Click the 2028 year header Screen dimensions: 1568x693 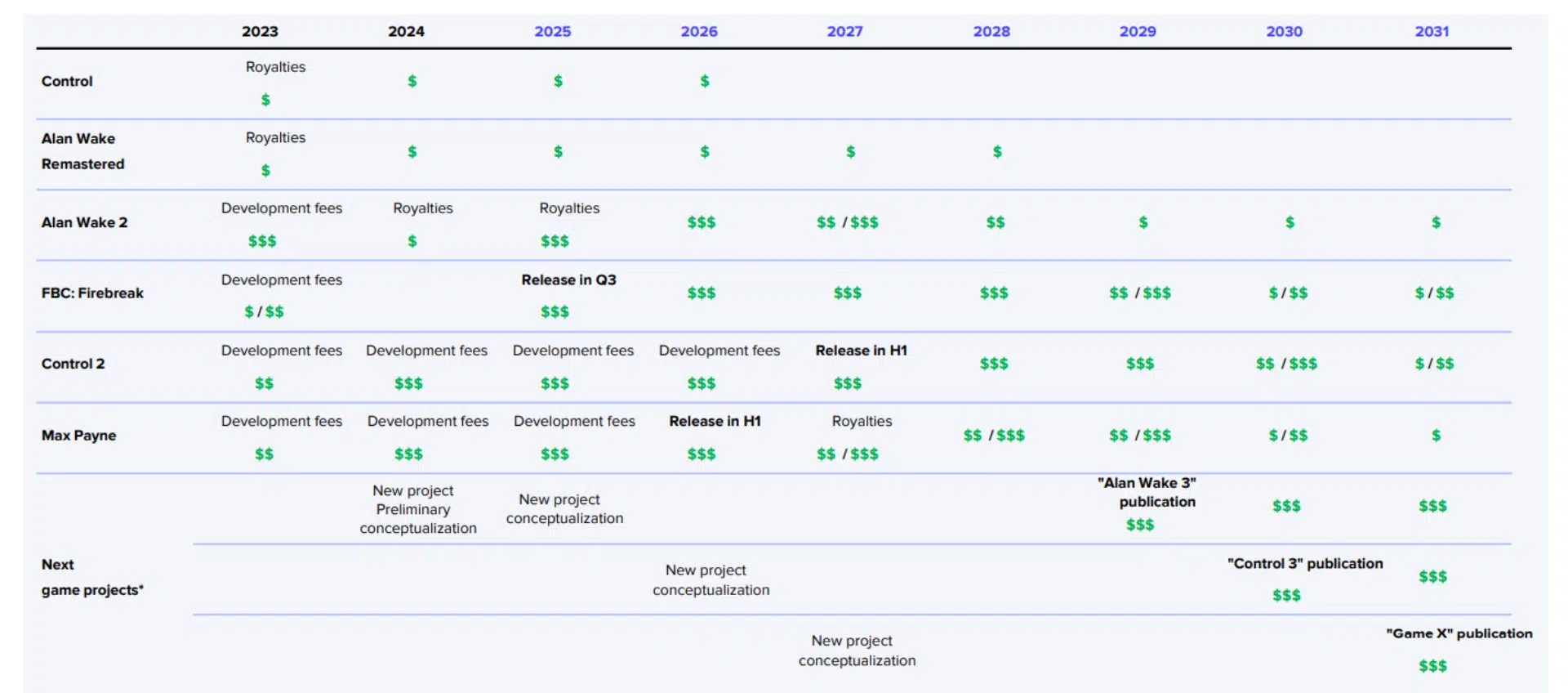pos(991,31)
